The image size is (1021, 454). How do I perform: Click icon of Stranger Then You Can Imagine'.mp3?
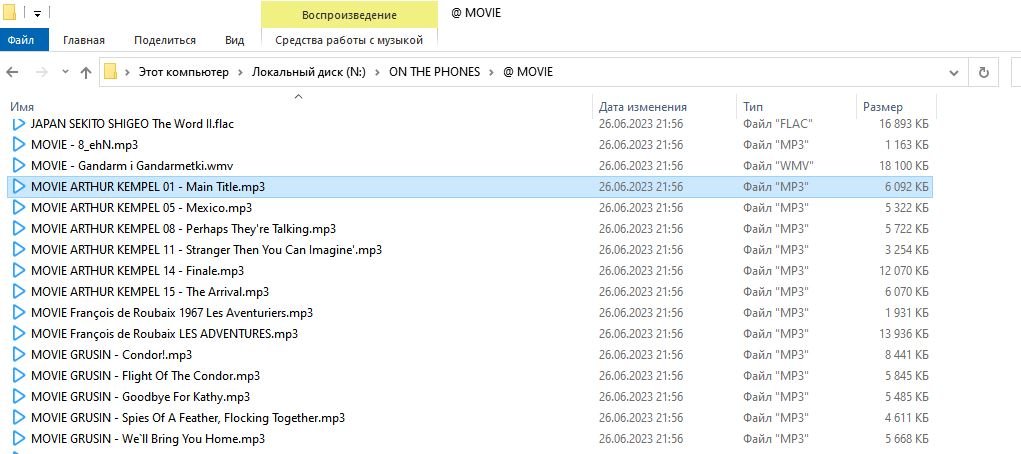tap(19, 249)
